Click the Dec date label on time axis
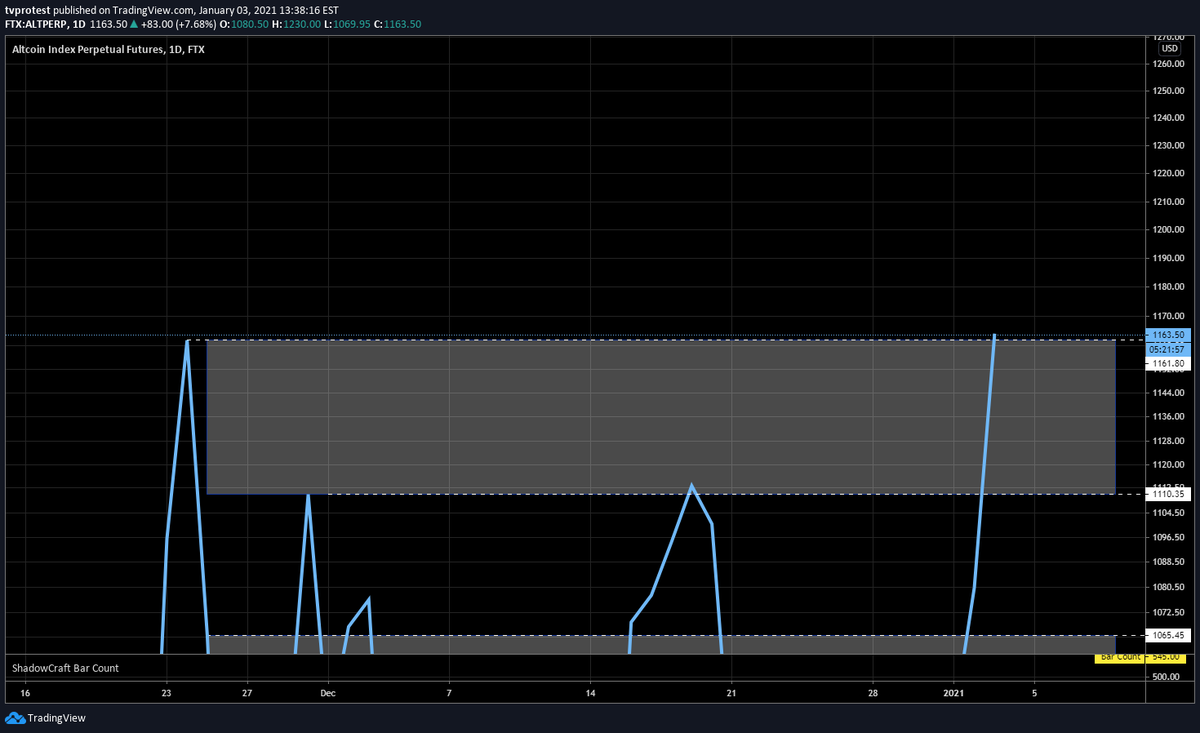1200x733 pixels. click(329, 692)
